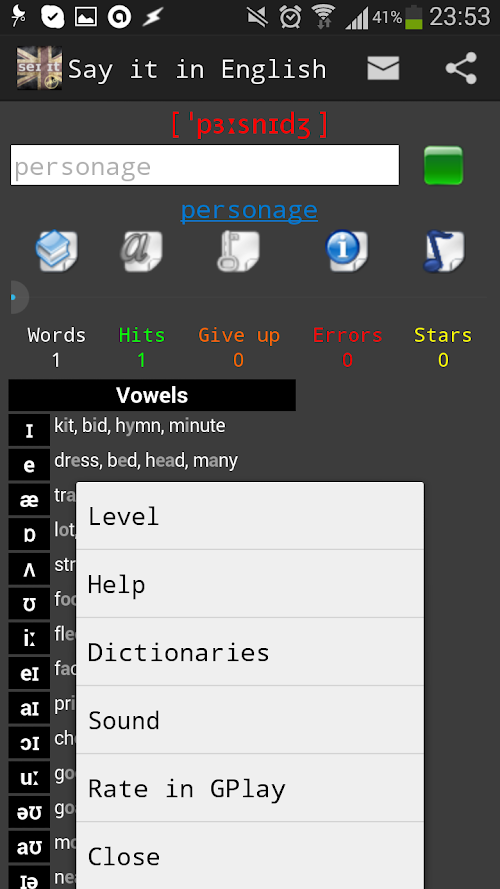The height and width of the screenshot is (889, 500).
Task: Tap the ʊ vowel symbol tile
Action: click(x=29, y=604)
